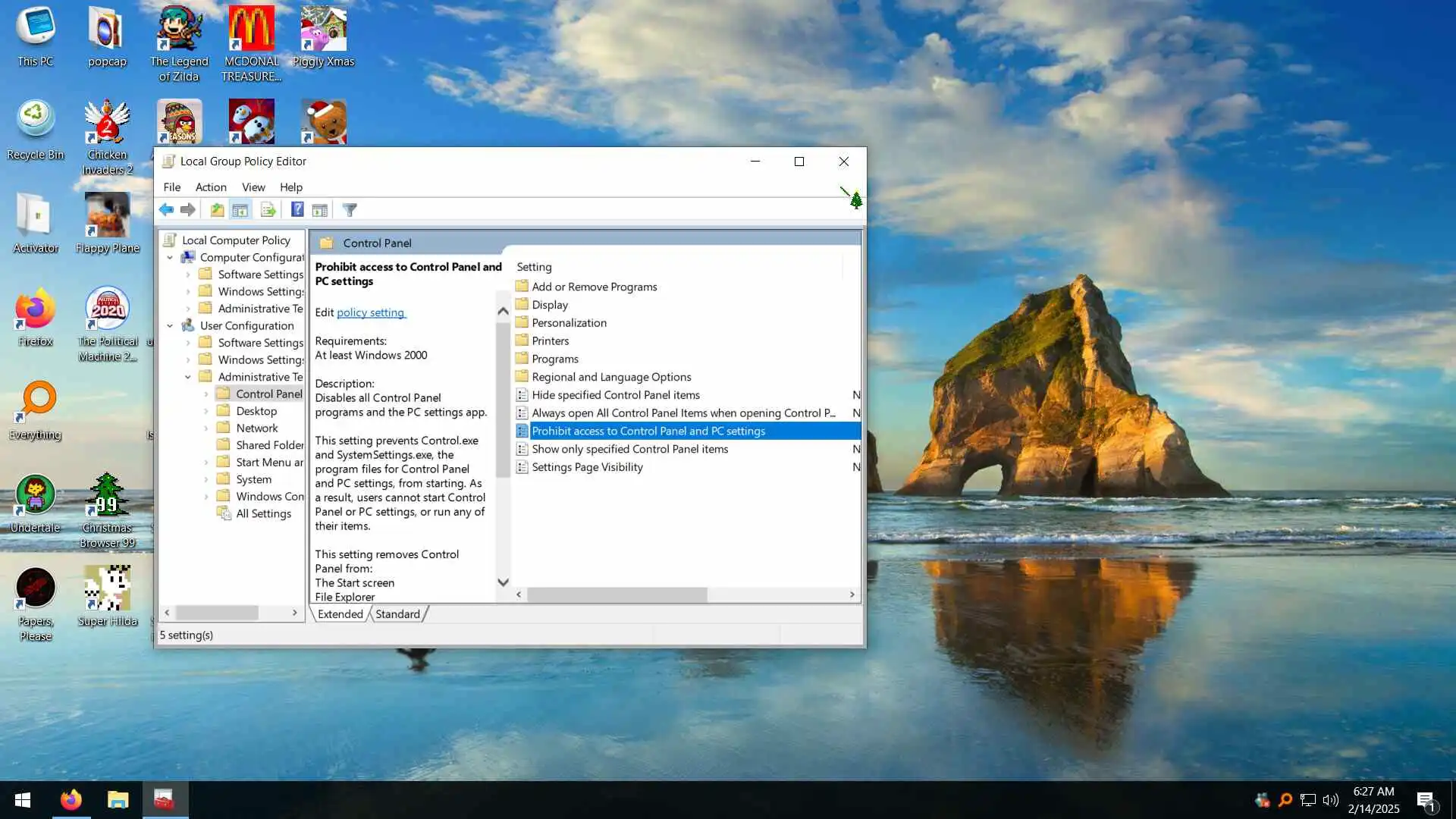The width and height of the screenshot is (1456, 819).
Task: Click the Up One Level folder icon
Action: tap(217, 210)
